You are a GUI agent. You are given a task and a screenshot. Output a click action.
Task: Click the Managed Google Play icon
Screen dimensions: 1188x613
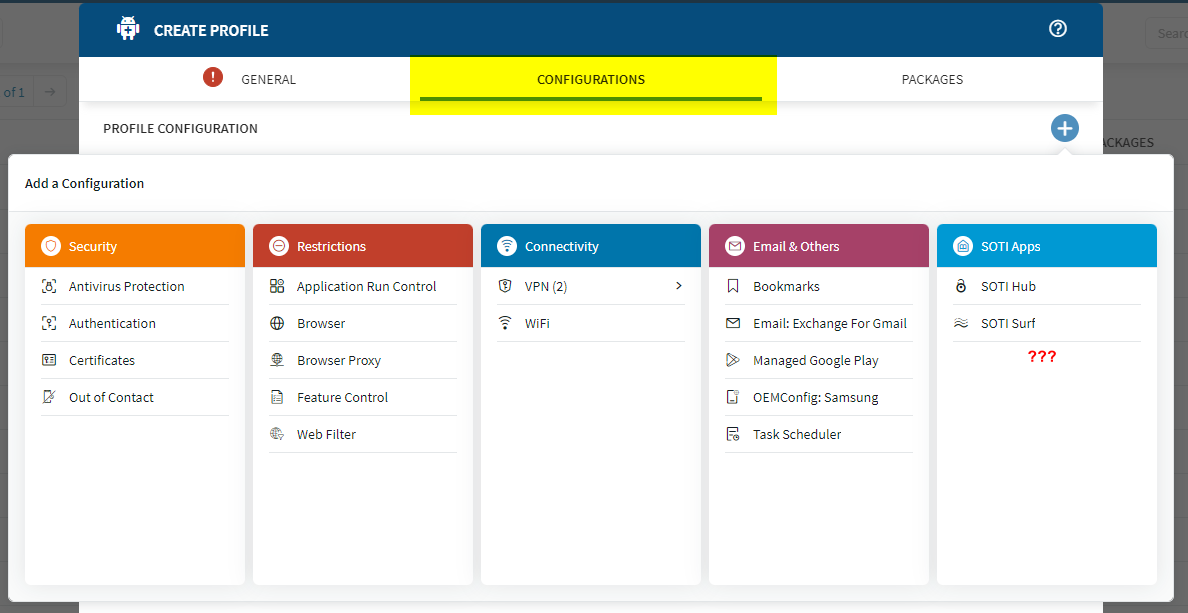point(733,360)
